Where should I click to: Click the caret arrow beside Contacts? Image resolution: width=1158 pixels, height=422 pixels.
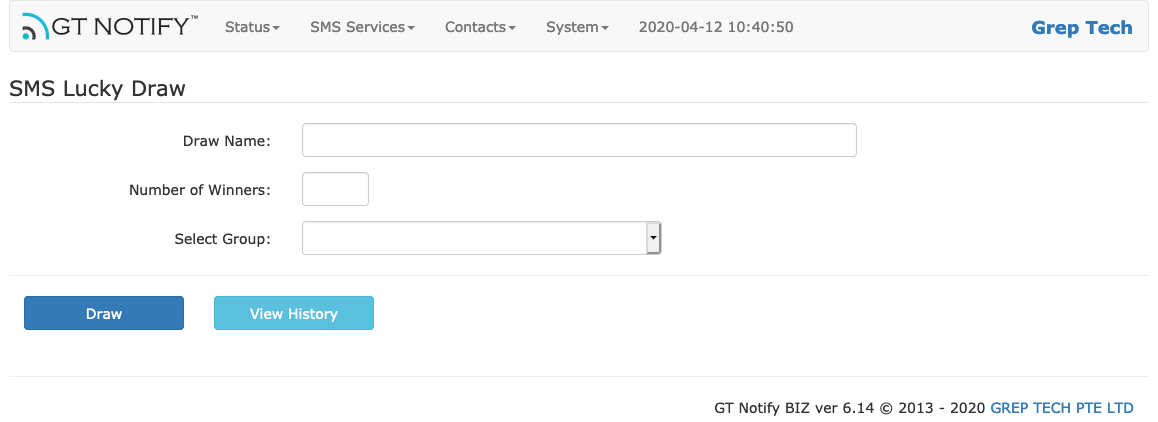pos(512,28)
